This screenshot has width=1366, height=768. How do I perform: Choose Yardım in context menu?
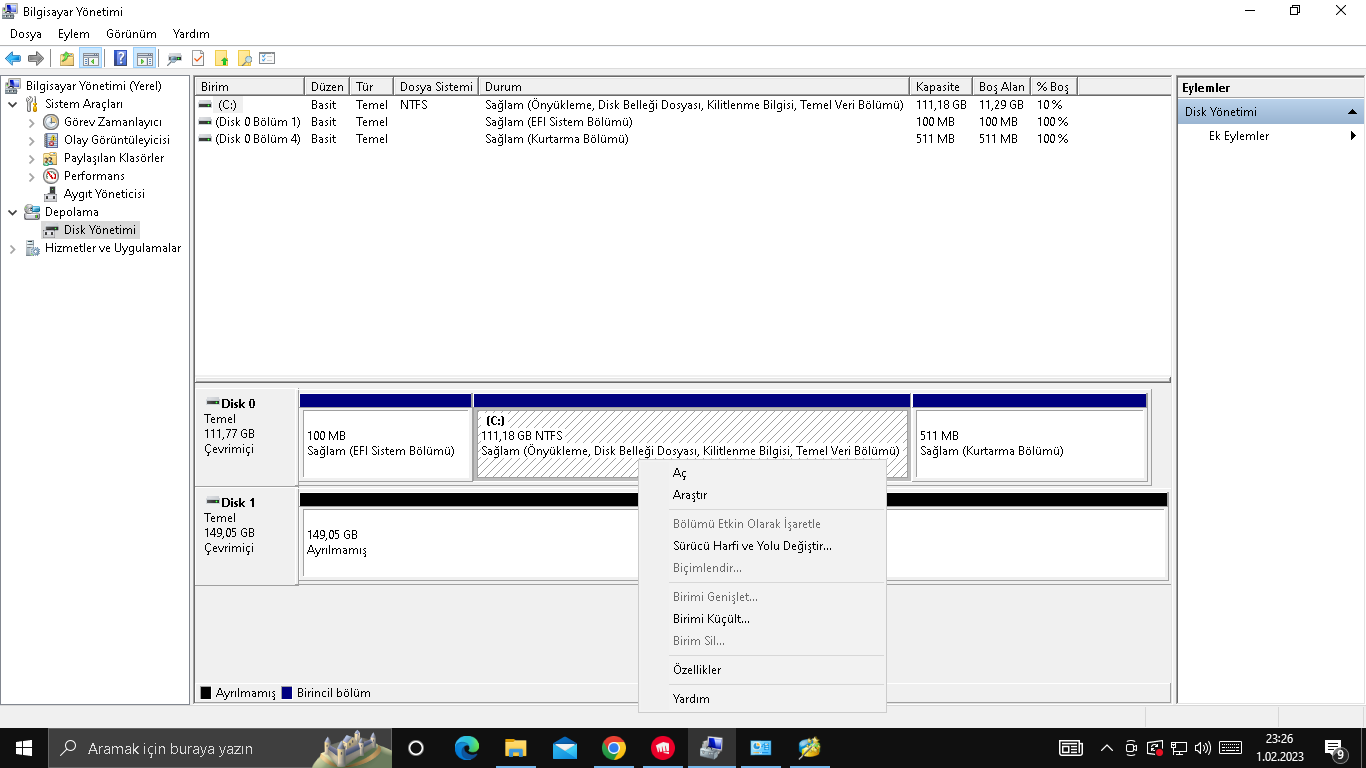[x=762, y=699]
